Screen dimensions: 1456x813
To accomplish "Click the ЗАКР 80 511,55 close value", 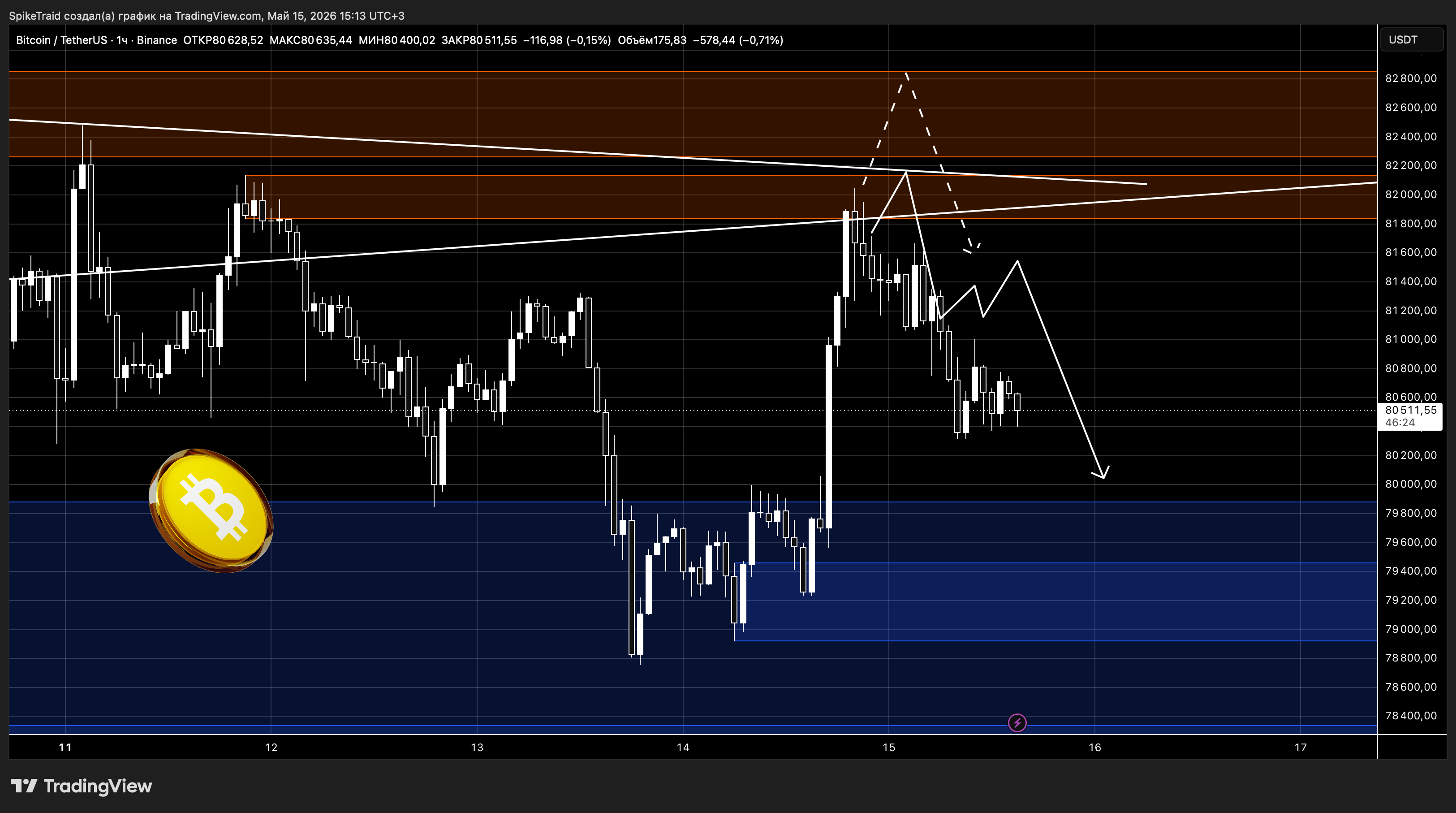I will [x=479, y=40].
